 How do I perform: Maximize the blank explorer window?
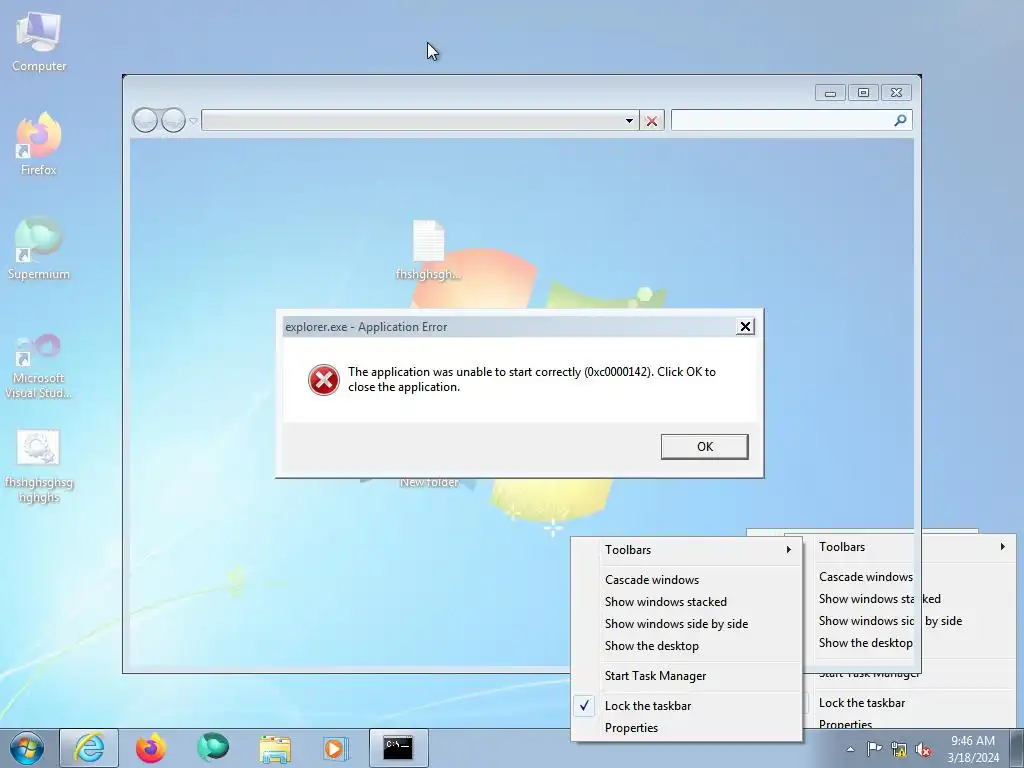pyautogui.click(x=863, y=93)
